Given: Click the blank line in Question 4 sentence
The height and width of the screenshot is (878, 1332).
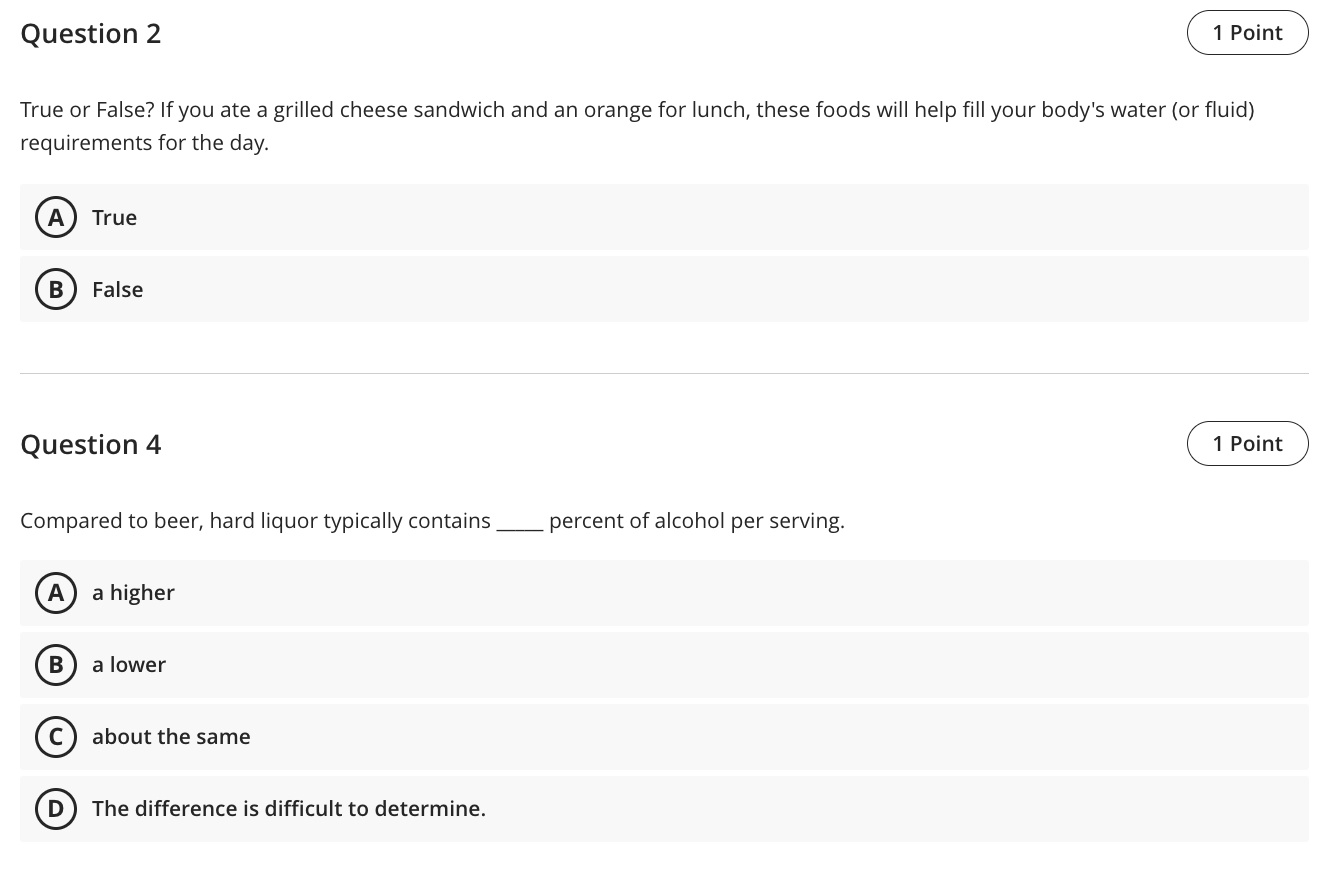Looking at the screenshot, I should point(520,529).
